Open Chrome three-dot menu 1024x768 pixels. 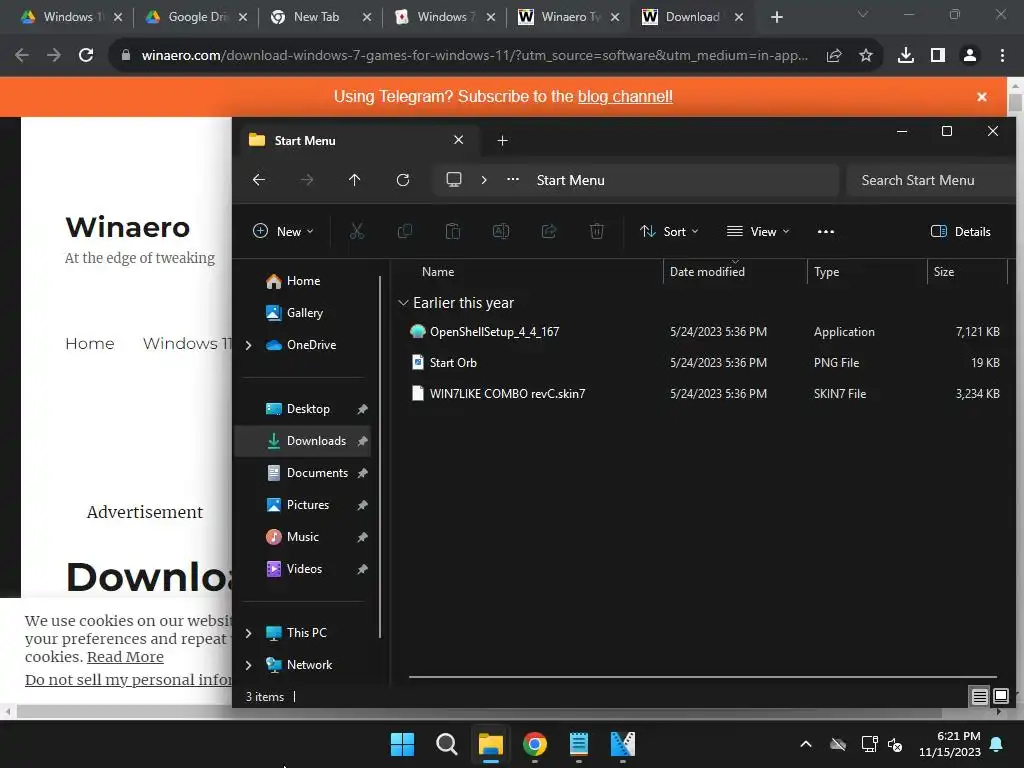pyautogui.click(x=1002, y=56)
